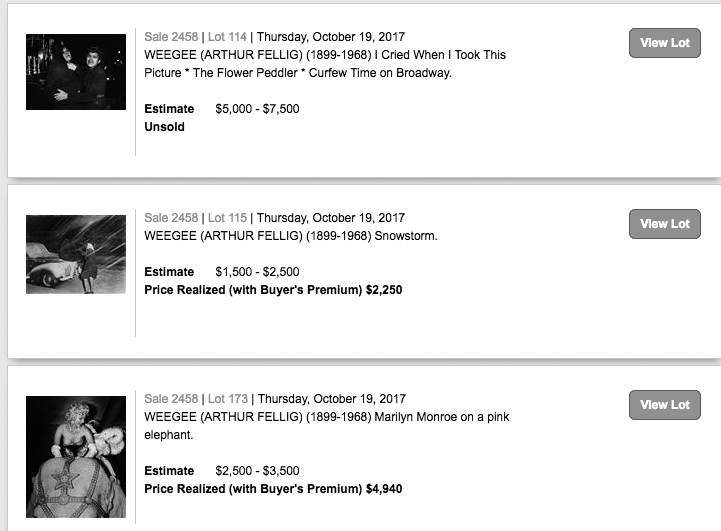Open the Lot 115 link
The image size is (721, 531).
(x=225, y=218)
